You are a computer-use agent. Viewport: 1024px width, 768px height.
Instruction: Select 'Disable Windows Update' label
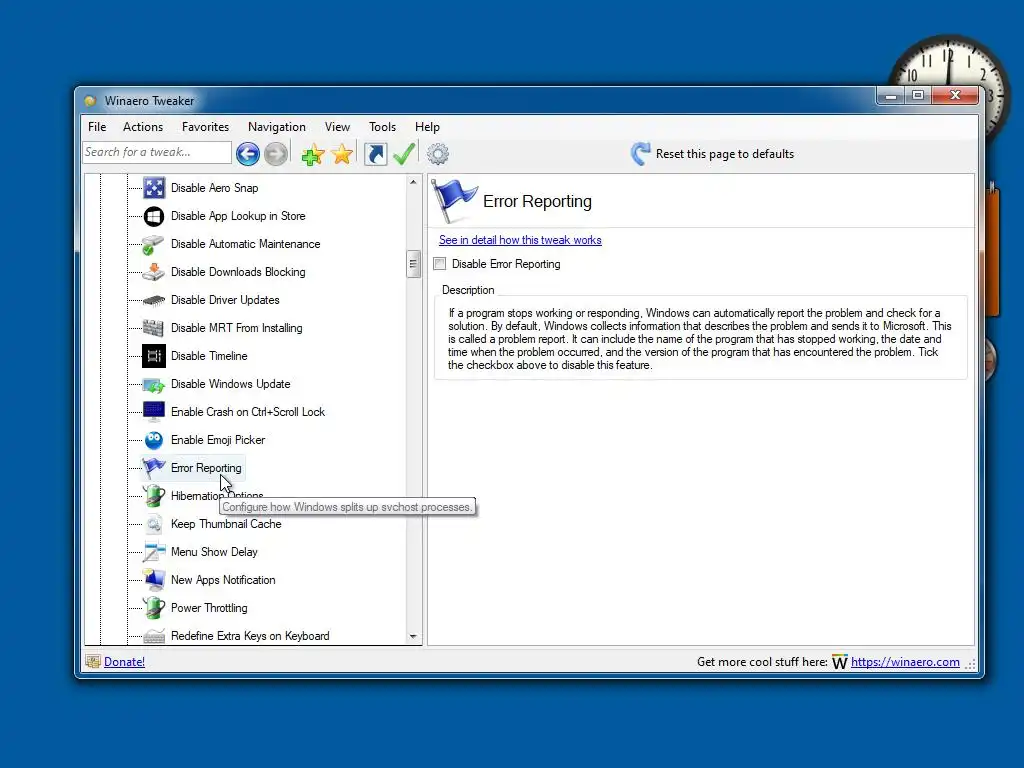coord(231,384)
